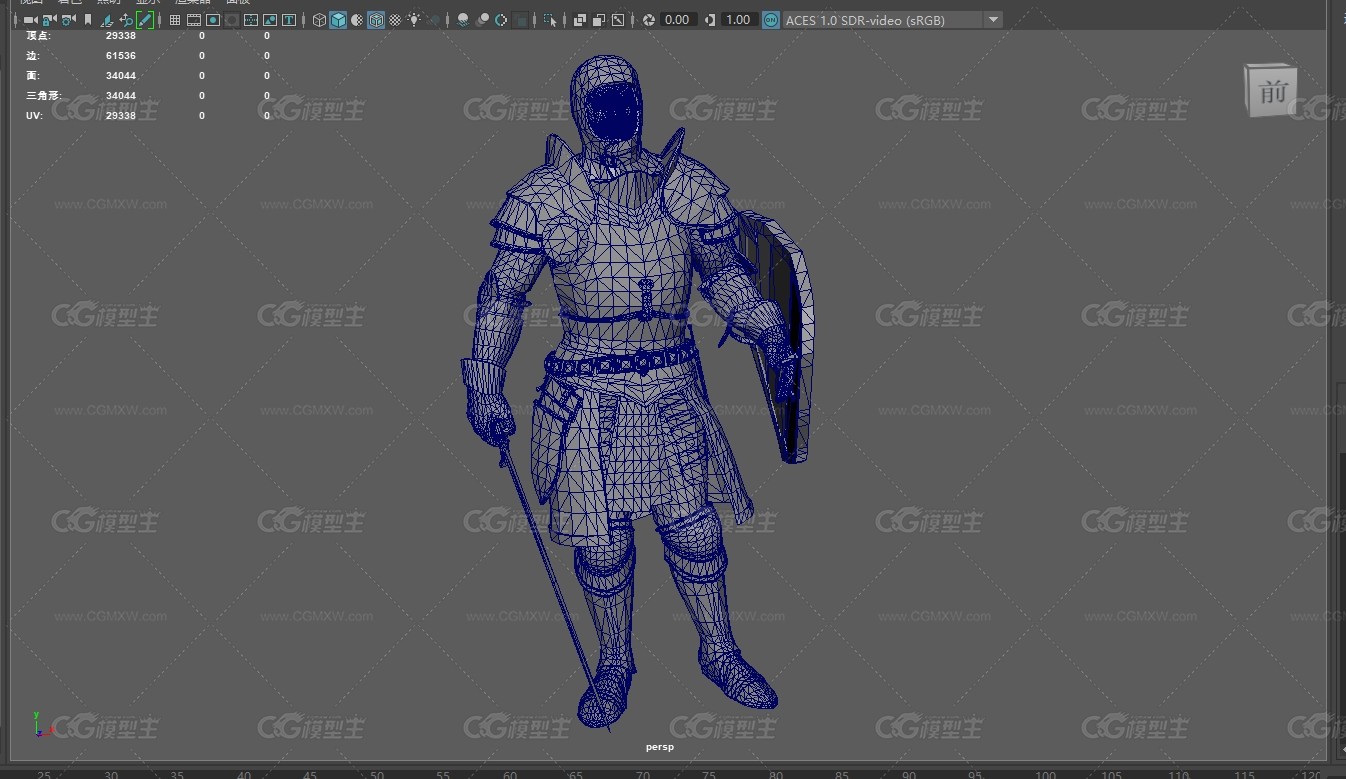Screen dimensions: 1346x779
Task: Click the Gamma icon before 1.00
Action: [710, 20]
